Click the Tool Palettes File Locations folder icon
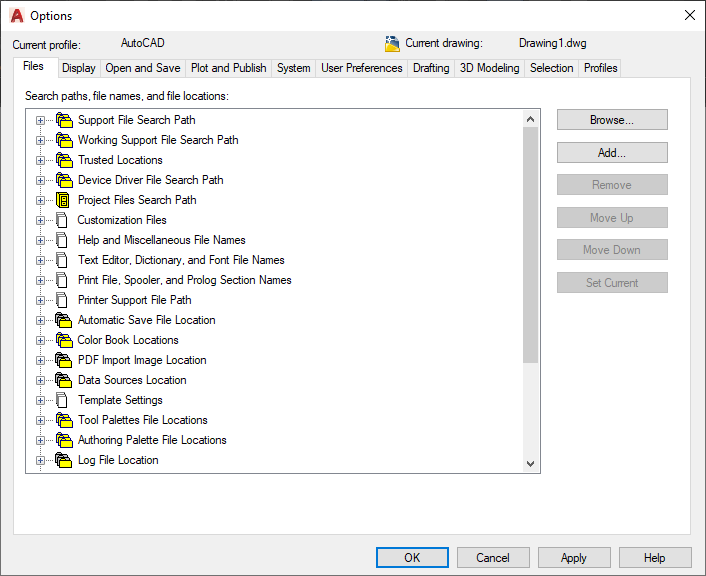This screenshot has width=706, height=576. click(64, 420)
